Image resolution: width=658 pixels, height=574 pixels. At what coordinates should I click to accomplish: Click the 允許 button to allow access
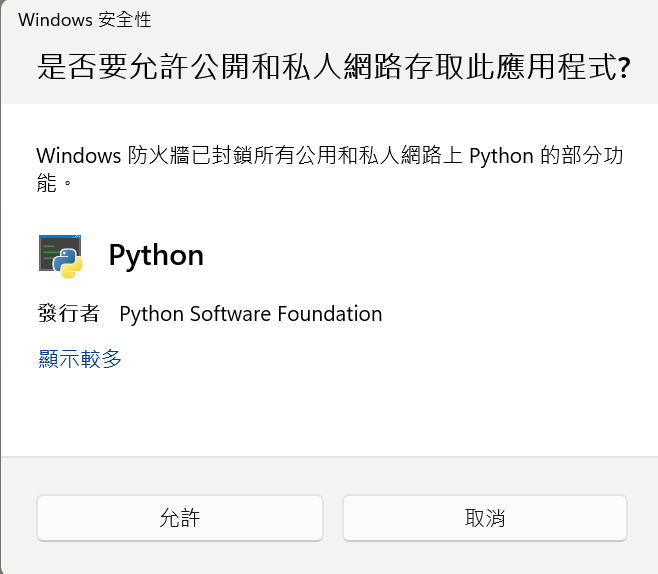180,518
